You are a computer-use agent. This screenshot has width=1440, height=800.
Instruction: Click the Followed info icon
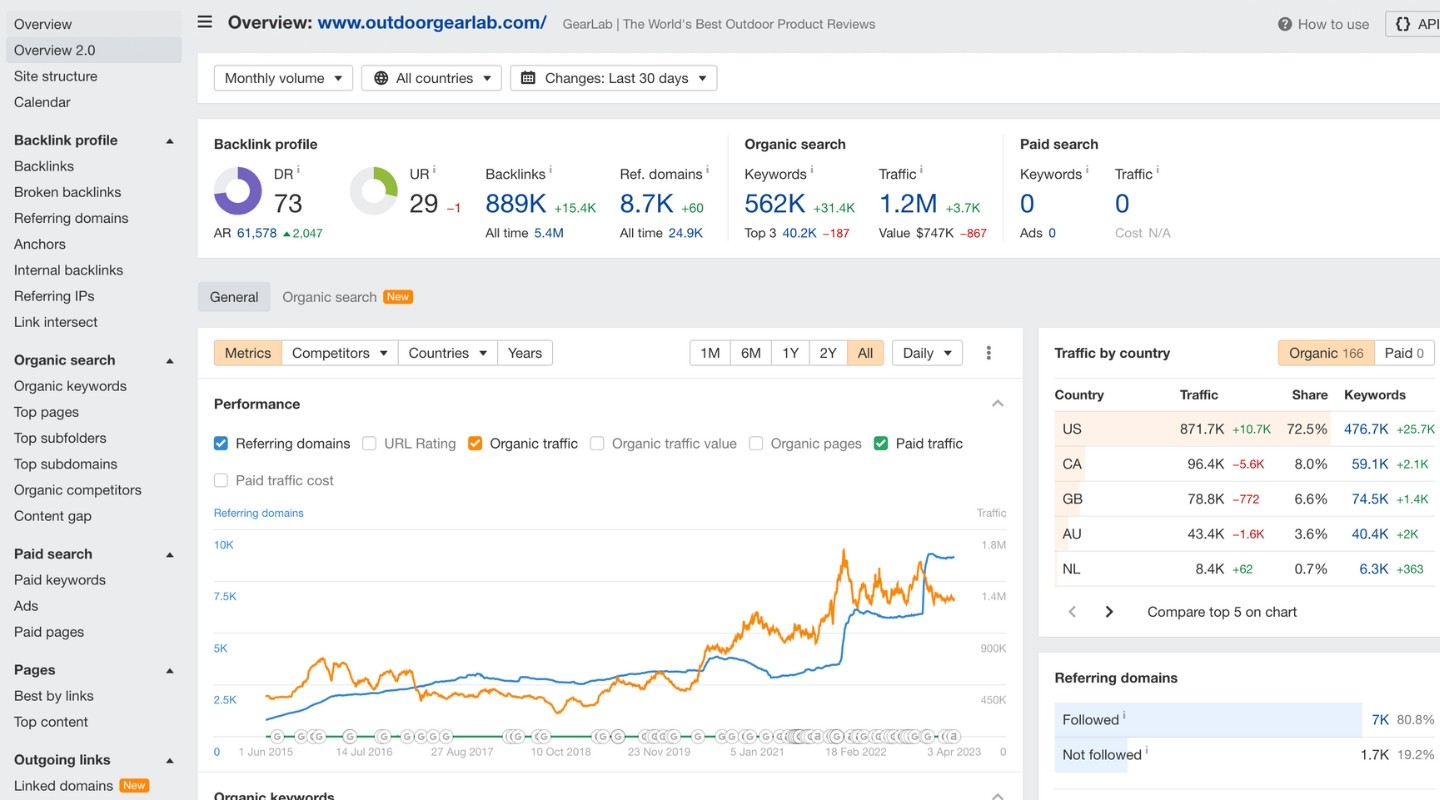click(1124, 716)
